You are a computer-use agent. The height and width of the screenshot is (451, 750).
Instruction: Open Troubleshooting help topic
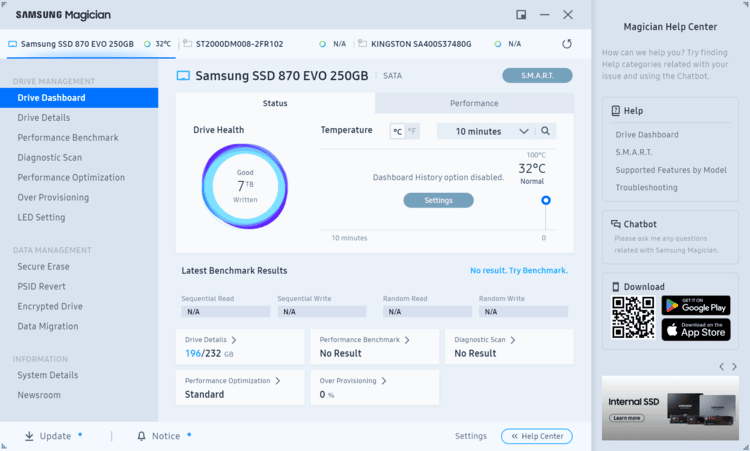pyautogui.click(x=646, y=187)
